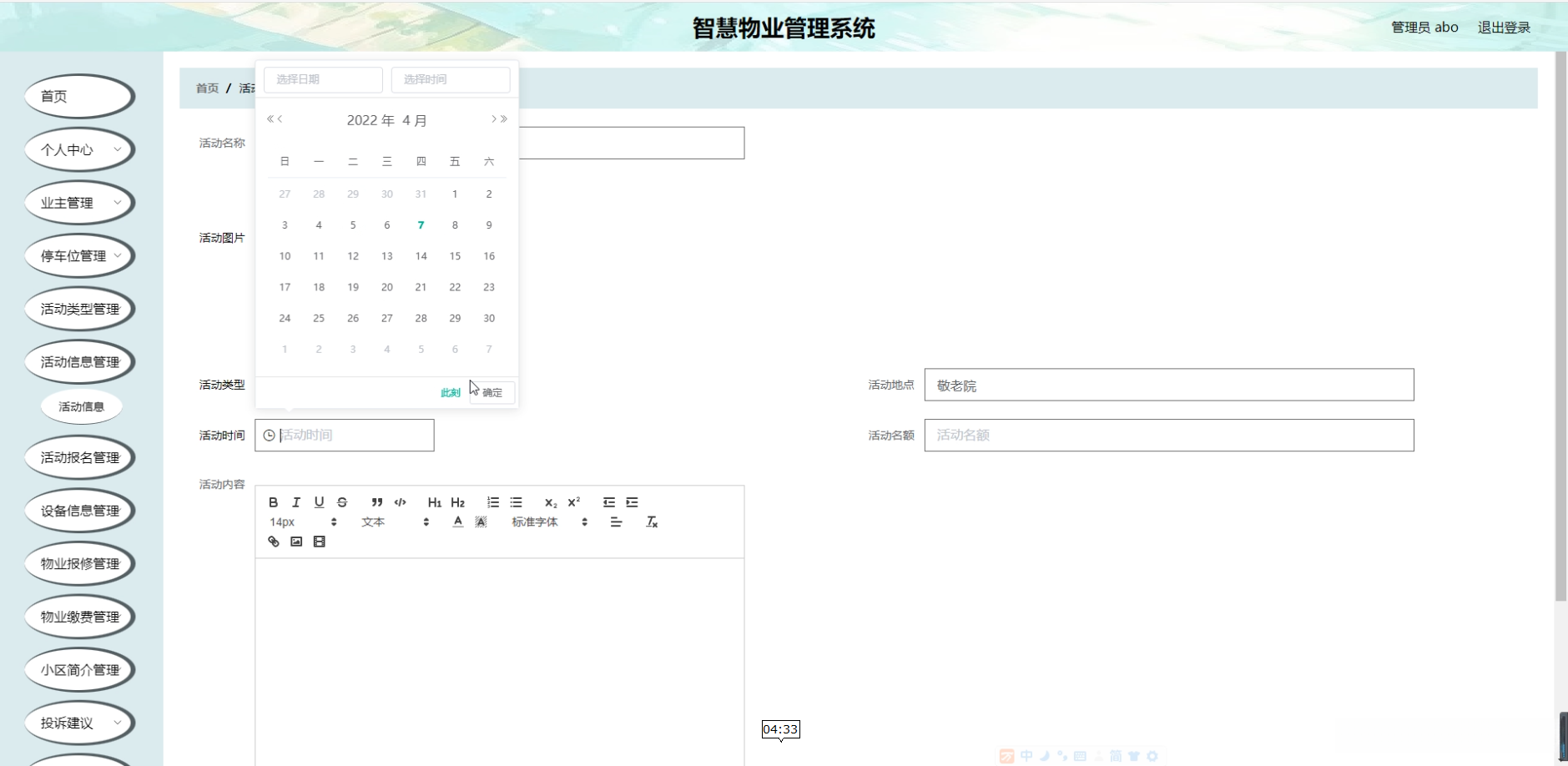Image resolution: width=1568 pixels, height=766 pixels.
Task: Go to next year in calendar
Action: click(504, 119)
